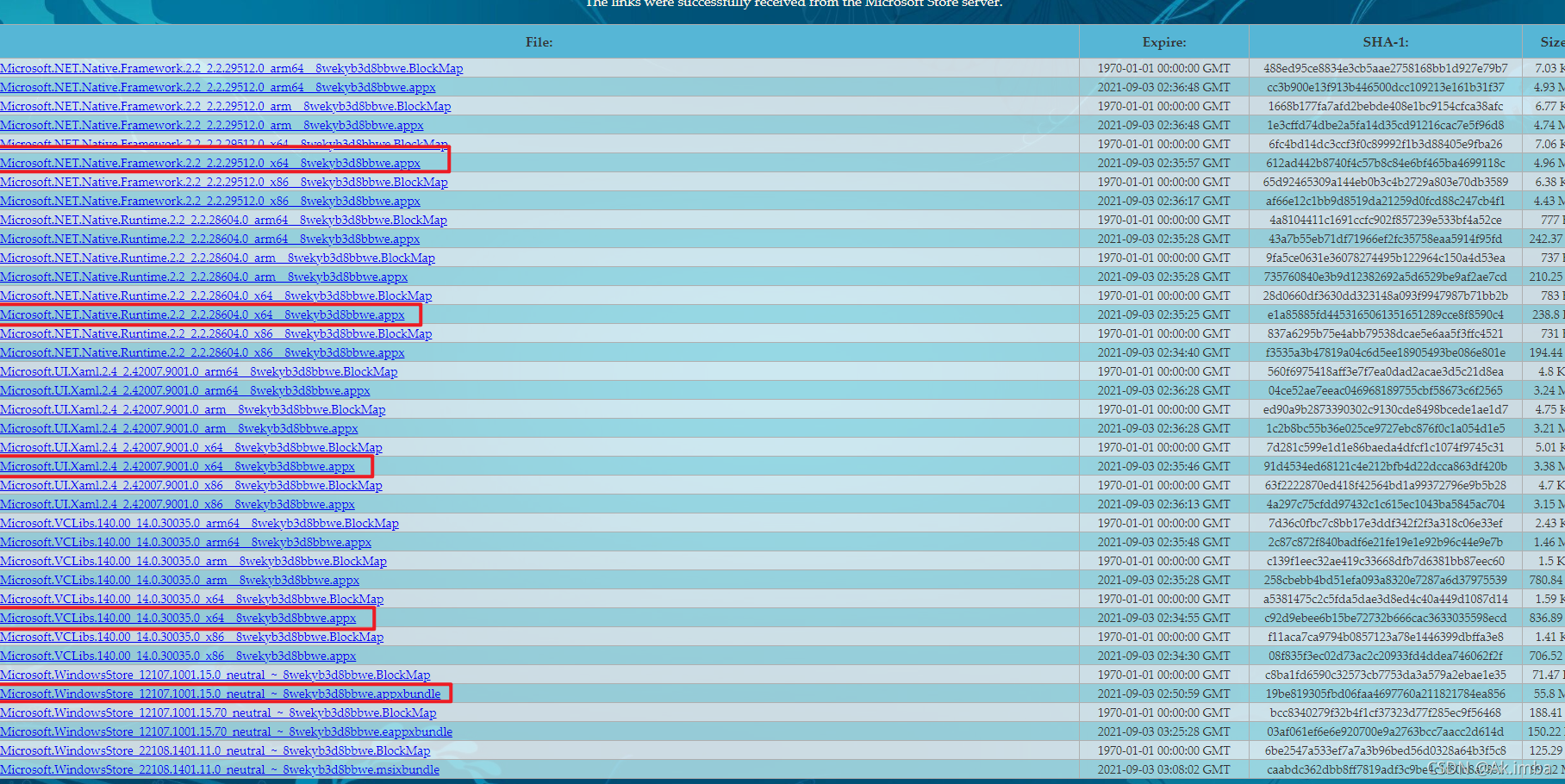Open UI.Xaml.2.4 x86 BlockMap link
The height and width of the screenshot is (784, 1565).
coord(191,485)
